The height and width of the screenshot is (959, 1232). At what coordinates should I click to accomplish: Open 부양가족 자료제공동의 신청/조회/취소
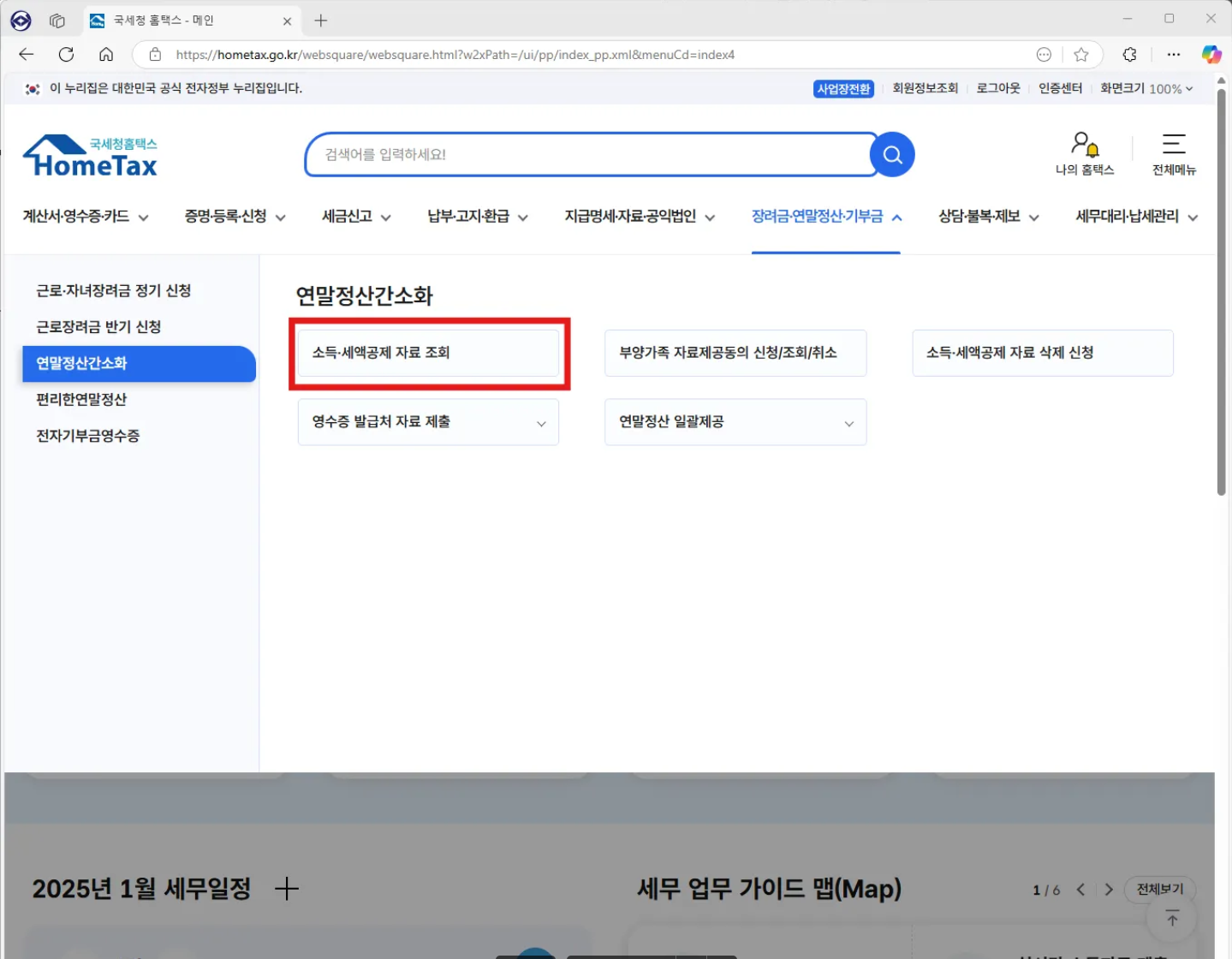click(x=735, y=353)
